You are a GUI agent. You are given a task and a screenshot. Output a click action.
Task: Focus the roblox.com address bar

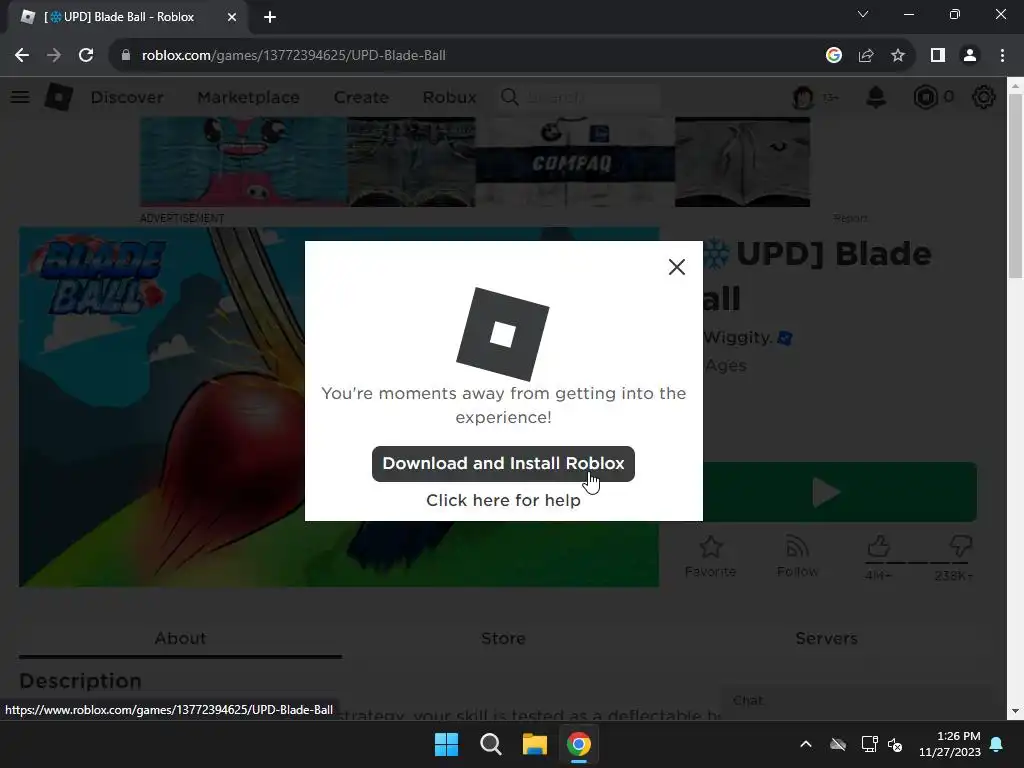(457, 56)
